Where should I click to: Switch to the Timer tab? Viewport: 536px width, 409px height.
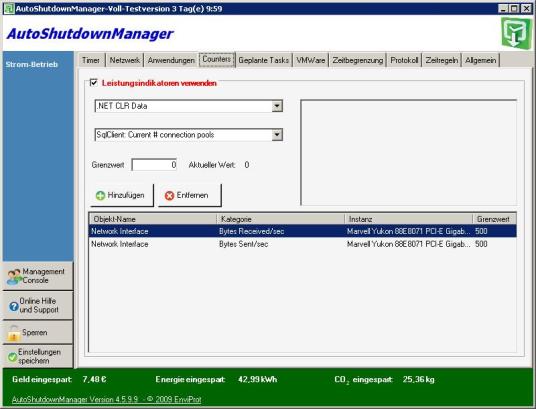tap(91, 60)
